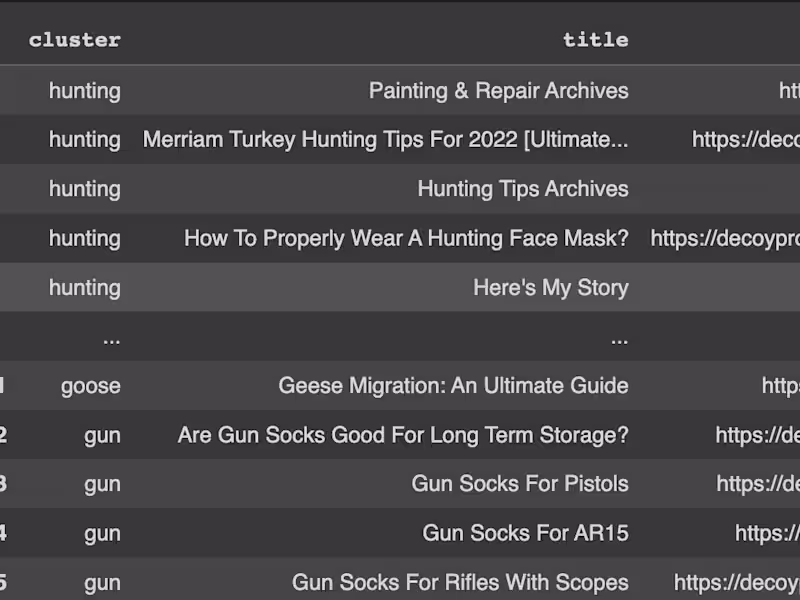Open the URL in the Merriam Turkey row
800x600 pixels.
pos(745,140)
